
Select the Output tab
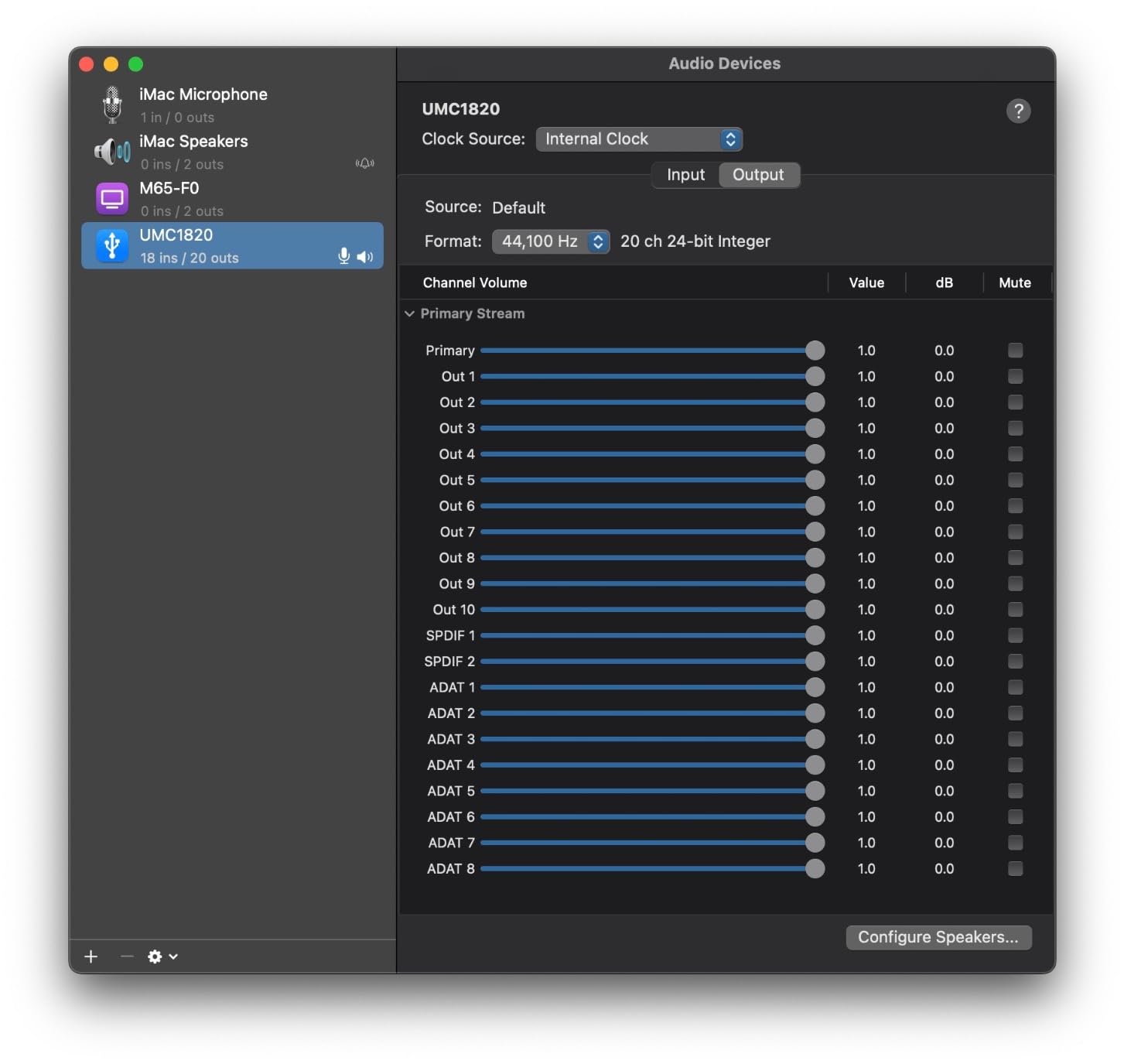click(x=758, y=175)
